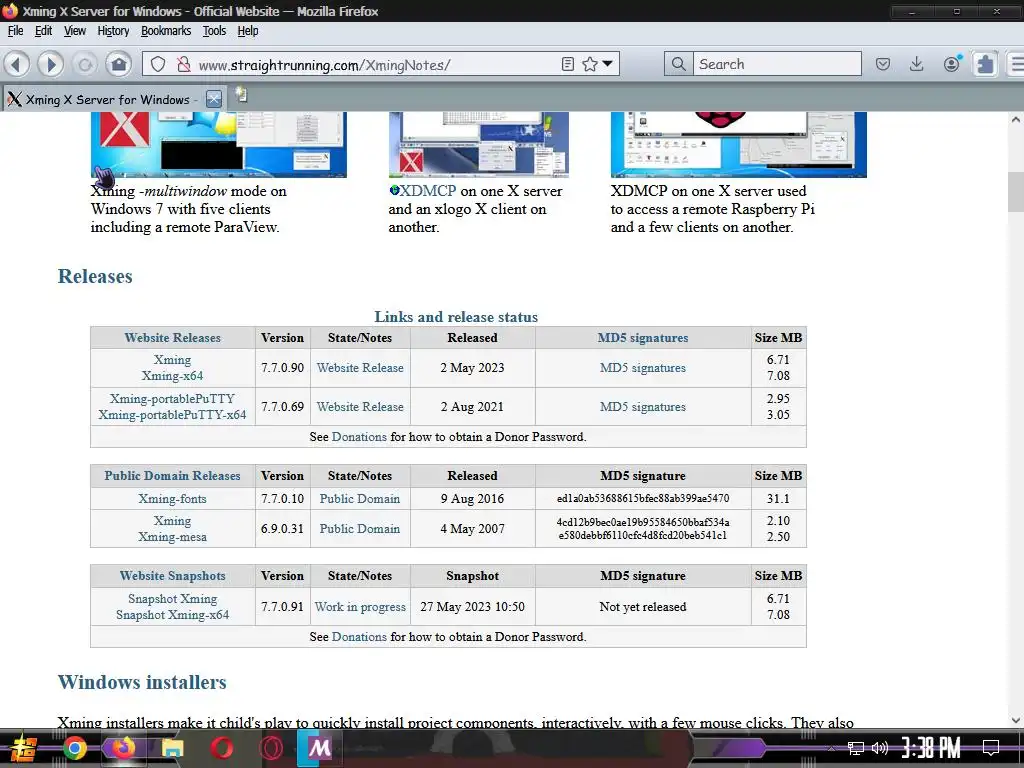Open the Start menu taskbar button
1024x768 pixels.
tap(24, 748)
